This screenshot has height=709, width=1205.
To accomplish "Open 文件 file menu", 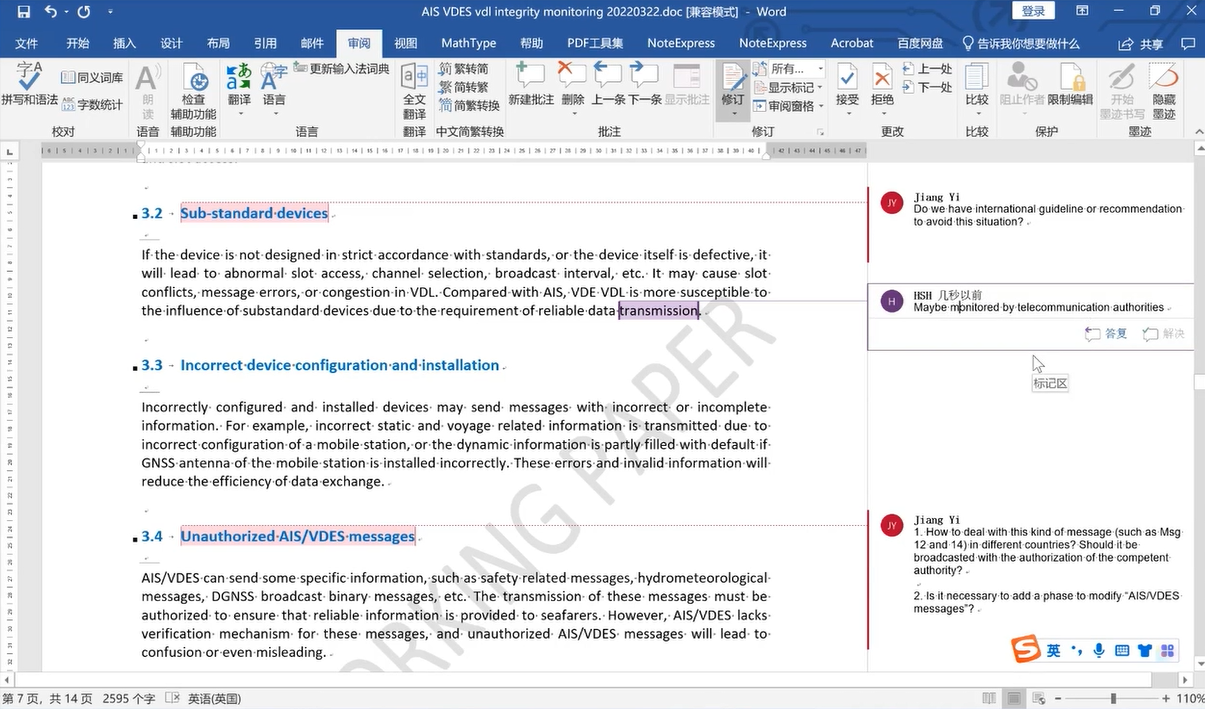I will click(26, 44).
